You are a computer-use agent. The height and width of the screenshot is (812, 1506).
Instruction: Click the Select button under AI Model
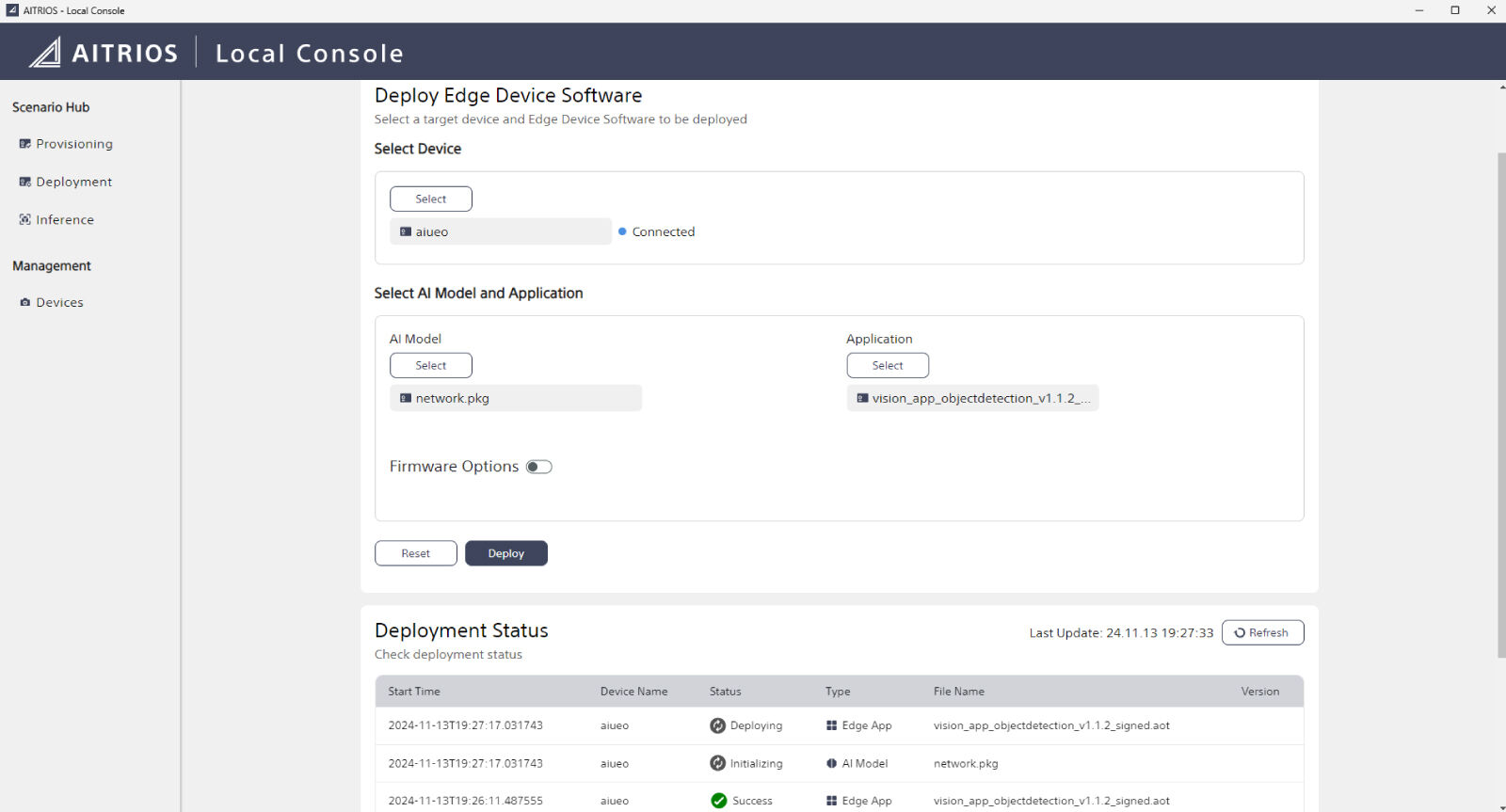(431, 365)
